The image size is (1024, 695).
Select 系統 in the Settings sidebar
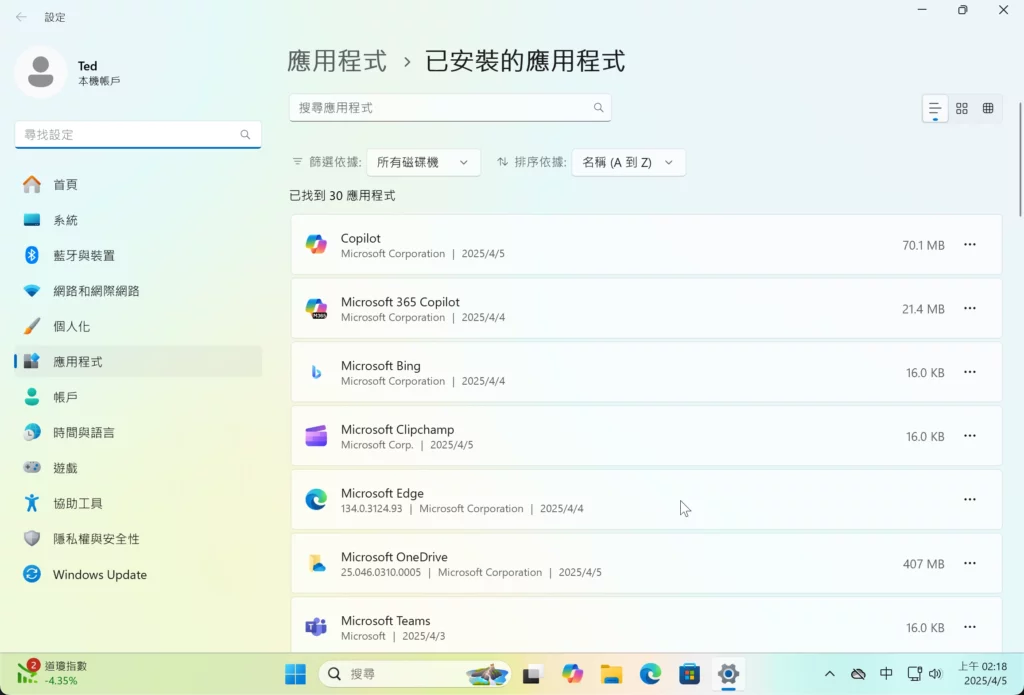pos(67,219)
